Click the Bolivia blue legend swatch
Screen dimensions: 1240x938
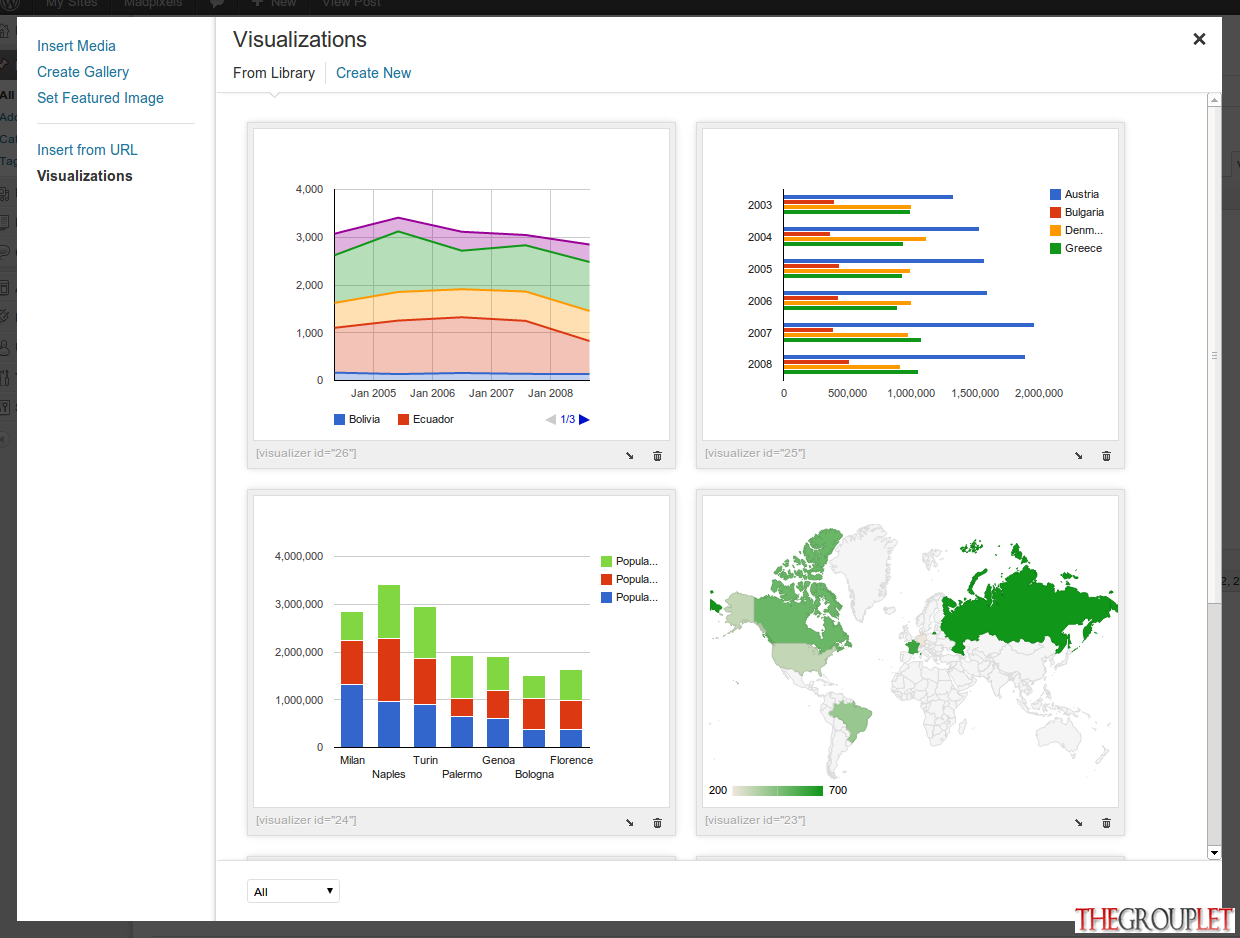click(339, 420)
